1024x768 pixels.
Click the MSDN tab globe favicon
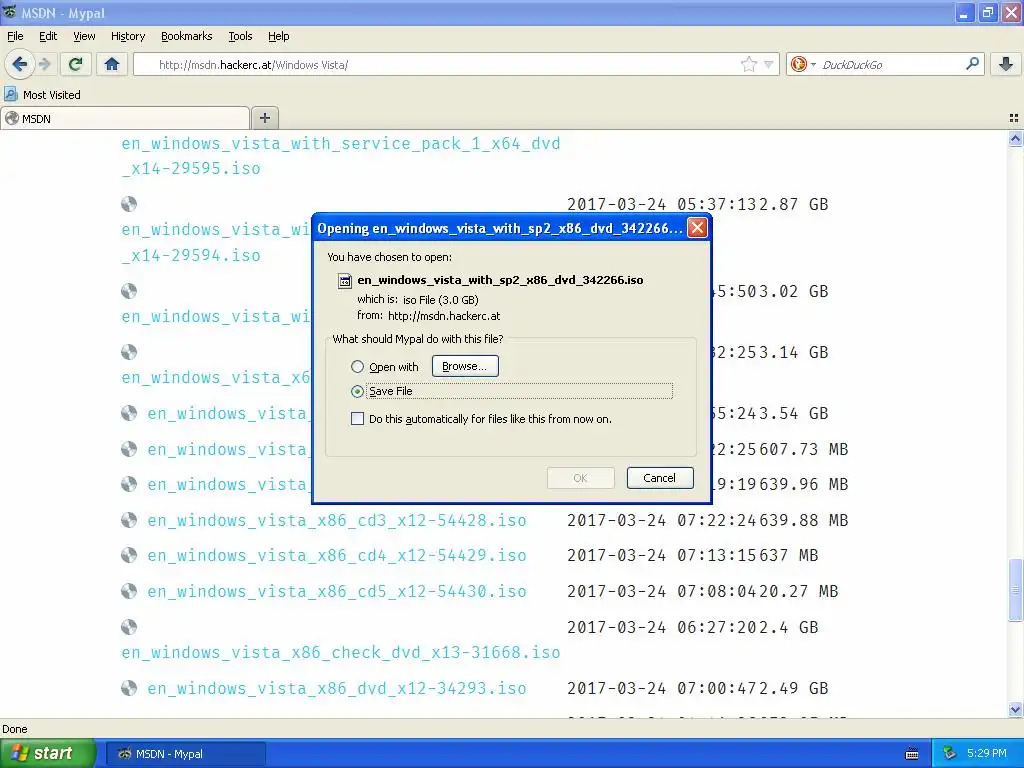click(12, 118)
